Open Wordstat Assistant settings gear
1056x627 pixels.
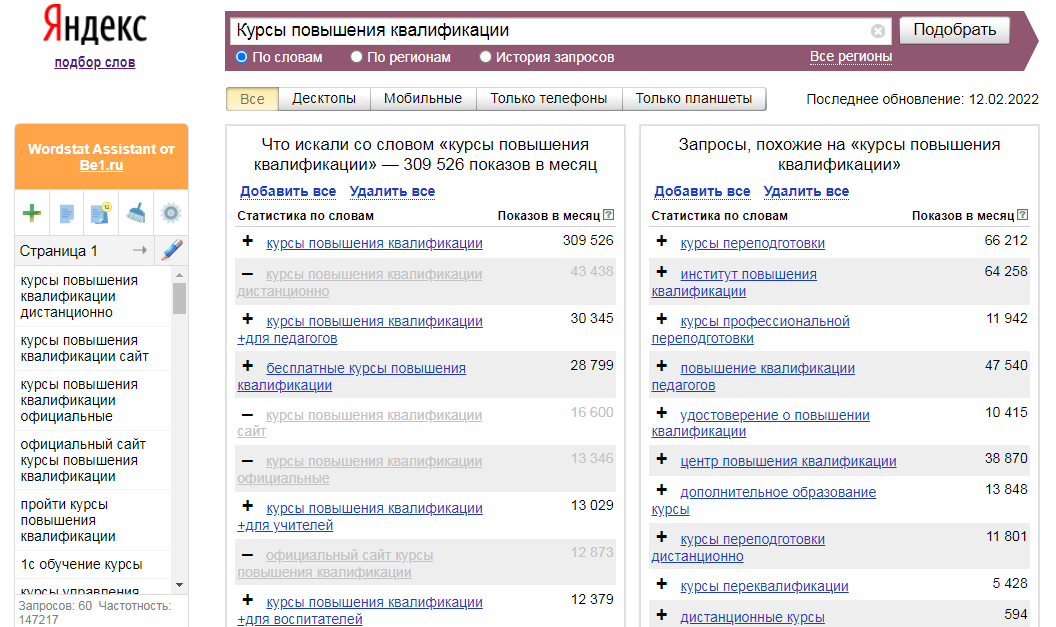[x=171, y=213]
